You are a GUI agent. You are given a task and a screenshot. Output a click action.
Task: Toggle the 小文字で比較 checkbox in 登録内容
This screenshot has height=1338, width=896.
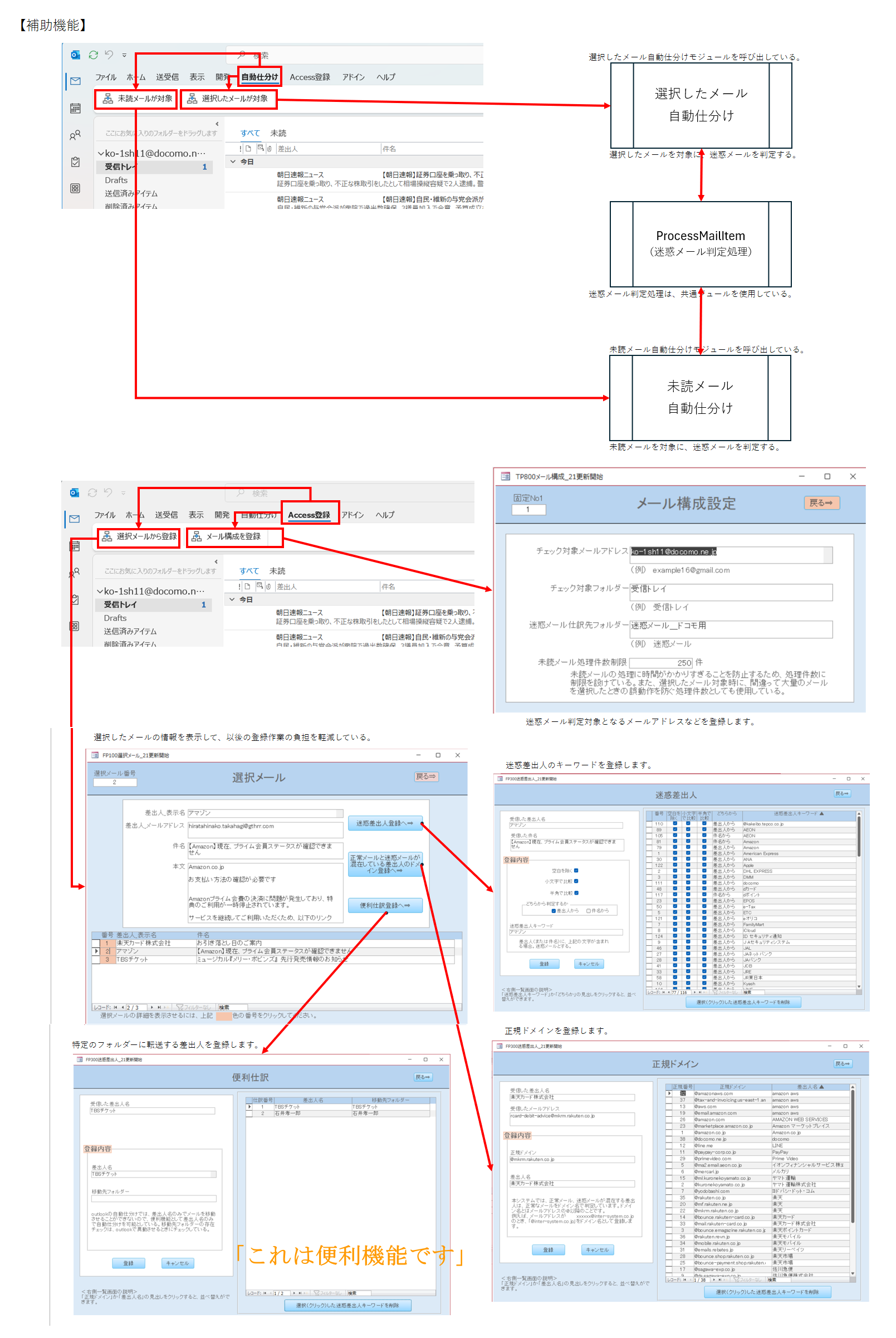click(576, 881)
